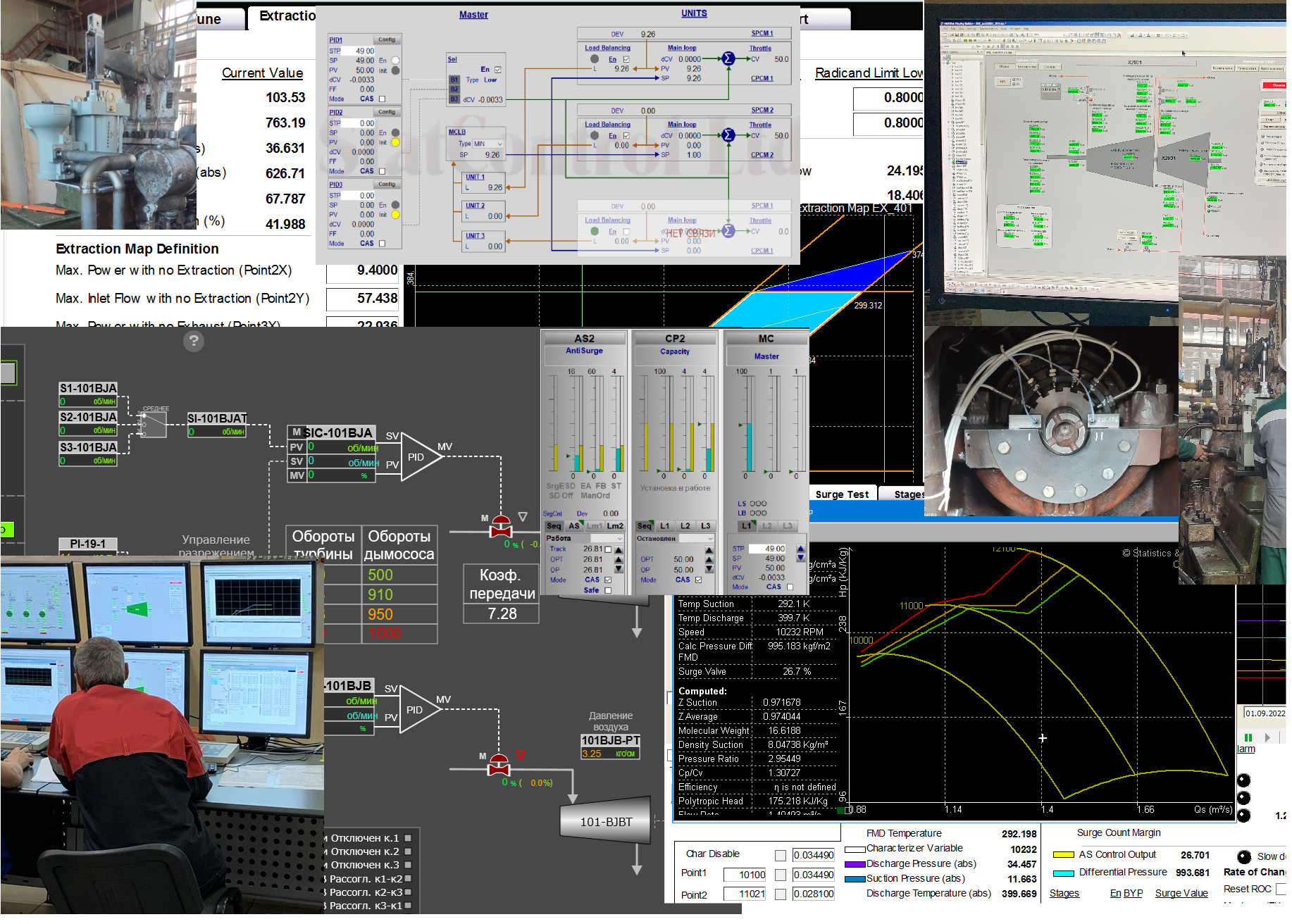1292x924 pixels.
Task: Click the summation icon in the SPCM 1 loop
Action: click(728, 59)
